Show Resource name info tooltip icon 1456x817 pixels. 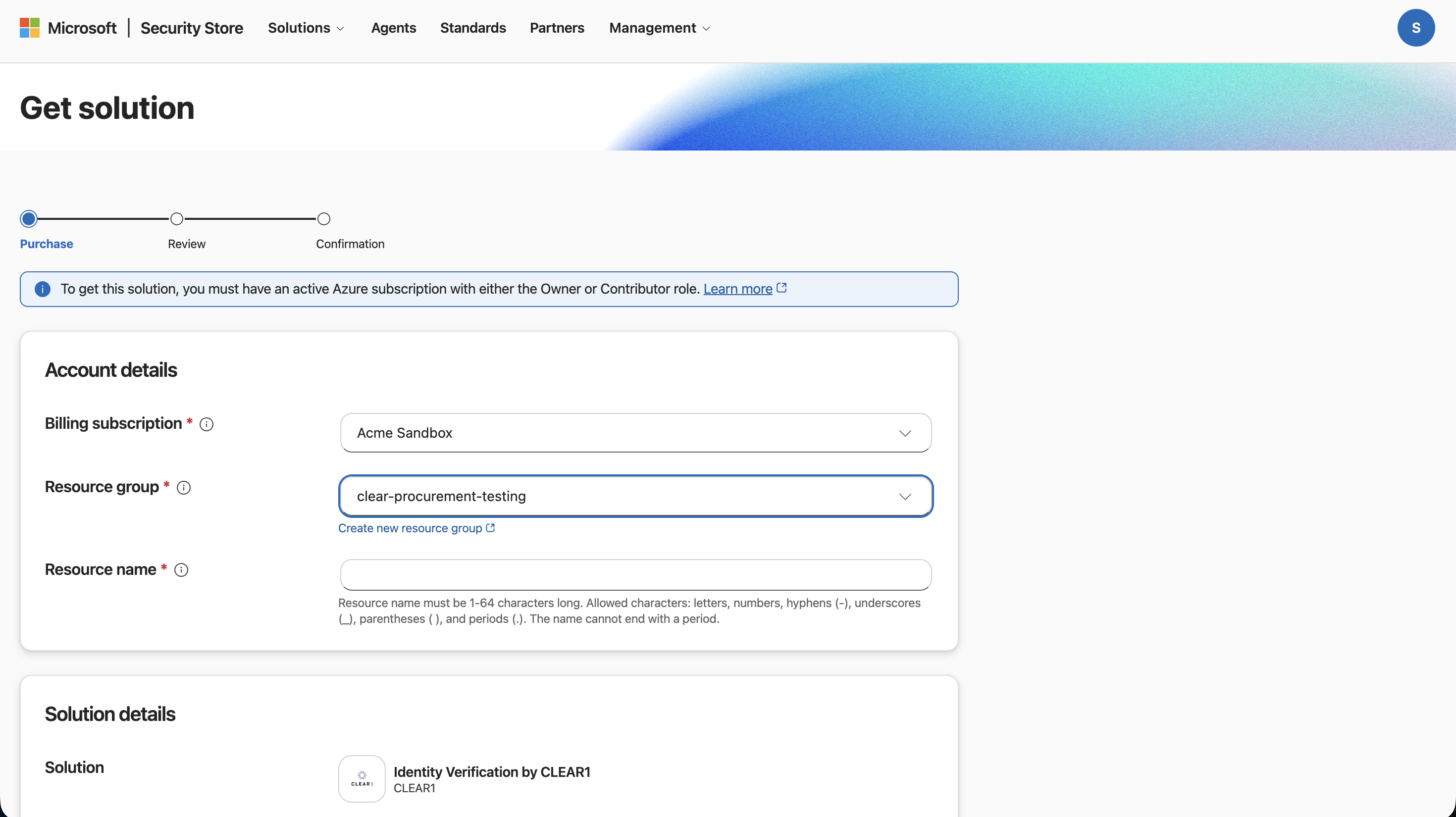click(x=181, y=570)
